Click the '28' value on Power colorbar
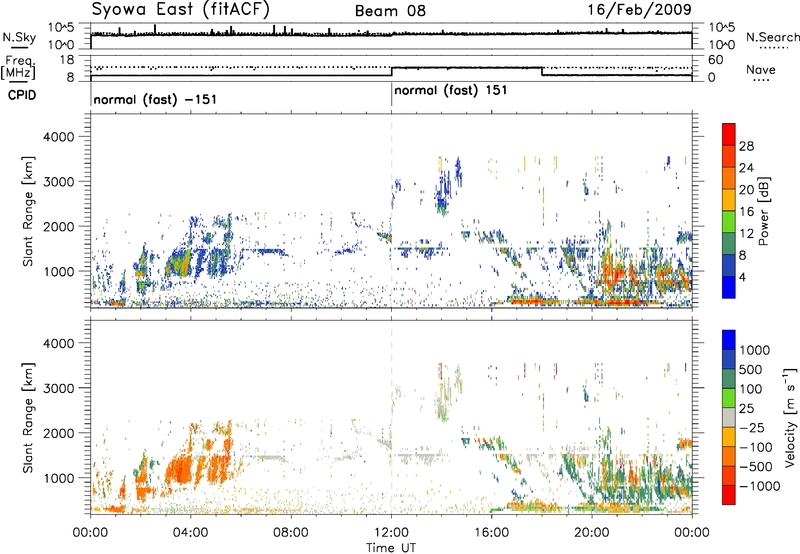The width and height of the screenshot is (800, 554). click(x=746, y=146)
